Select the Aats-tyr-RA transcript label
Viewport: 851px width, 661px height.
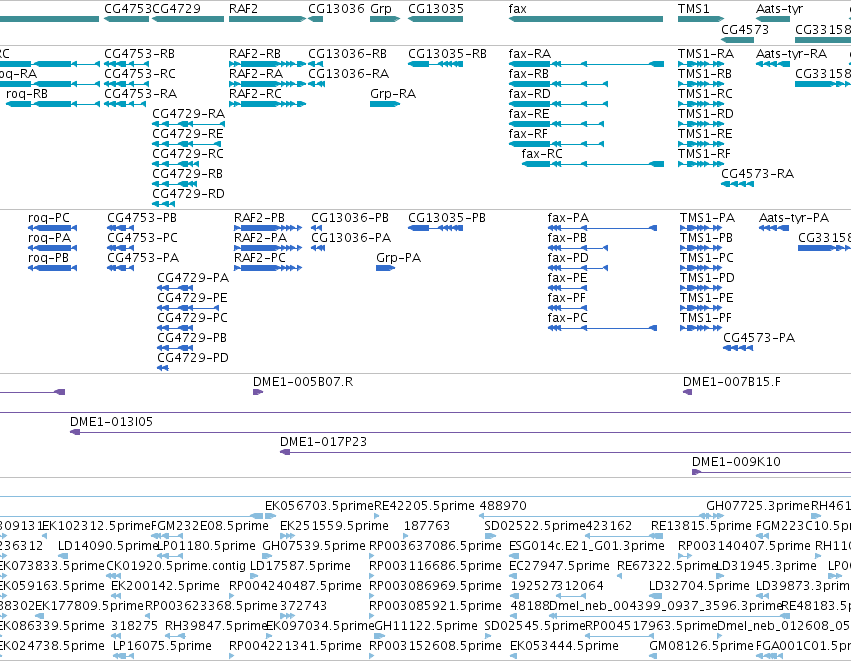(791, 54)
